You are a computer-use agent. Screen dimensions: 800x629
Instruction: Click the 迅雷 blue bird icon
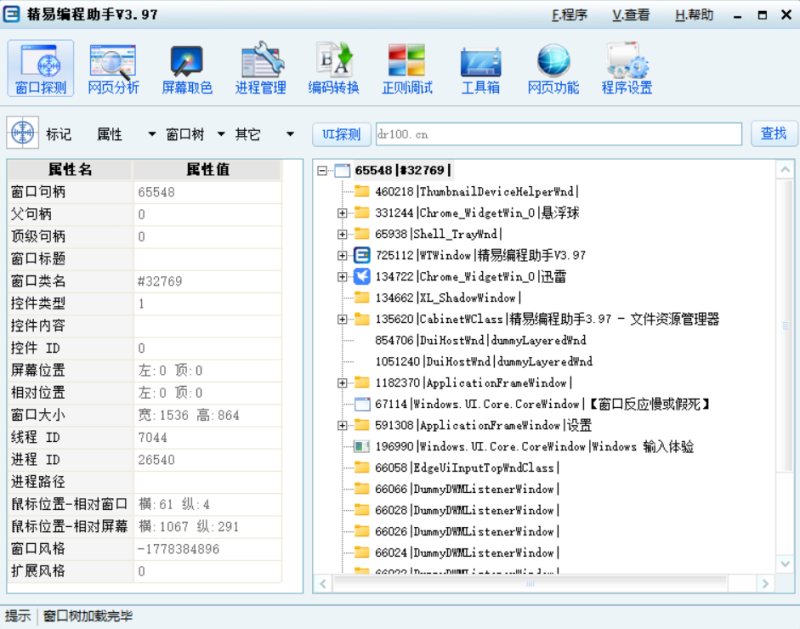[362, 276]
